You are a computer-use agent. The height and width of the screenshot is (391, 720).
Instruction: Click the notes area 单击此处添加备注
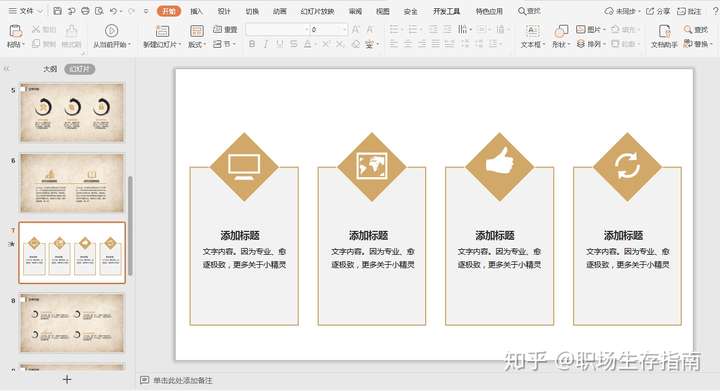click(x=182, y=380)
